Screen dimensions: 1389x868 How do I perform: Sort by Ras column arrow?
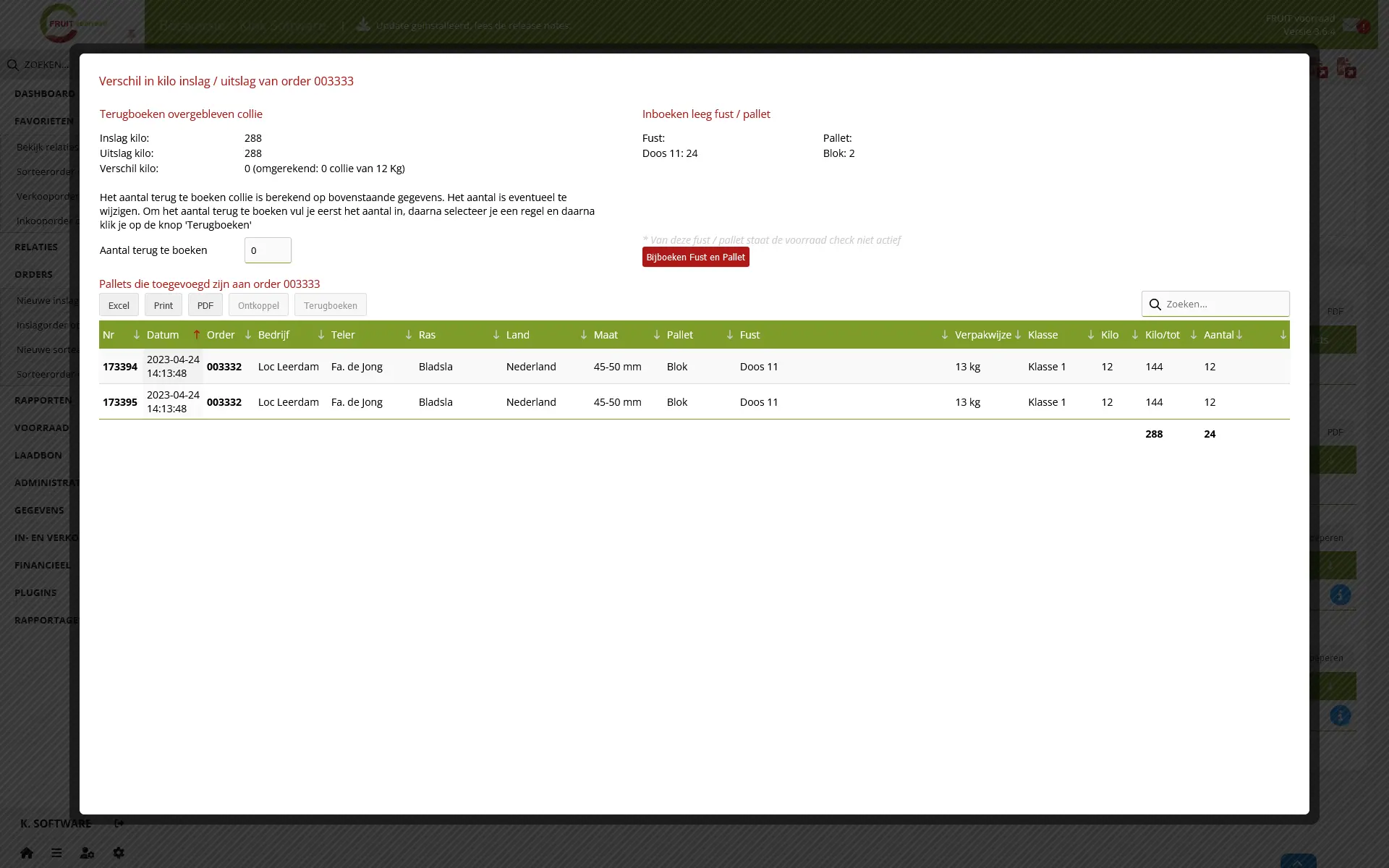pyautogui.click(x=496, y=335)
